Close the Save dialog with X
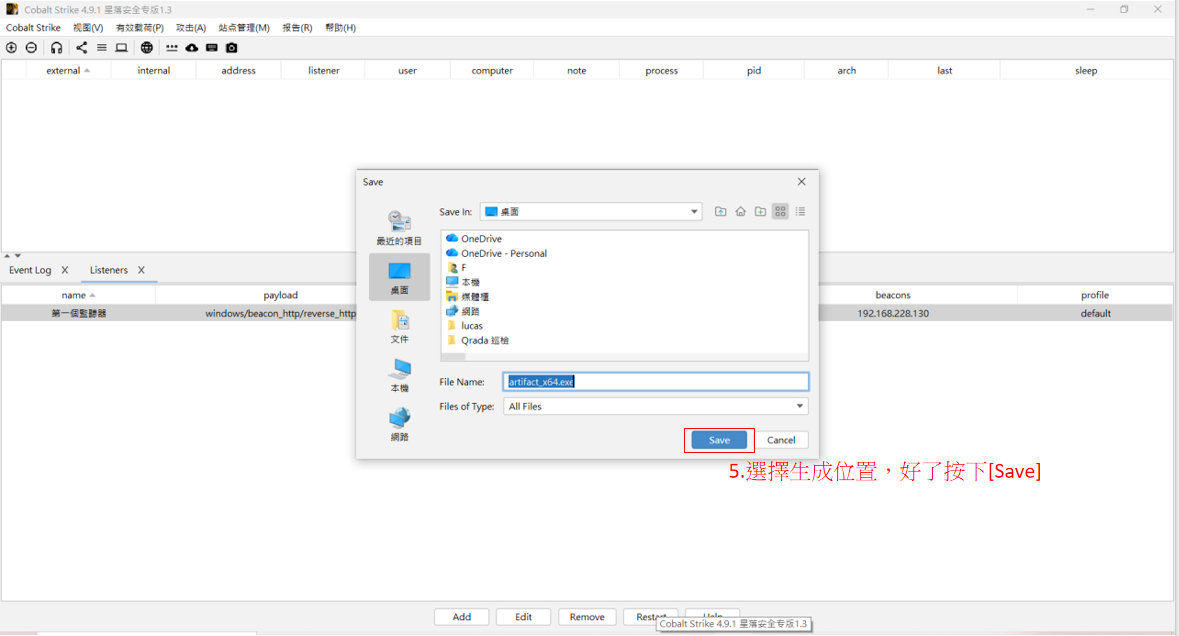The height and width of the screenshot is (636, 1179). (802, 181)
